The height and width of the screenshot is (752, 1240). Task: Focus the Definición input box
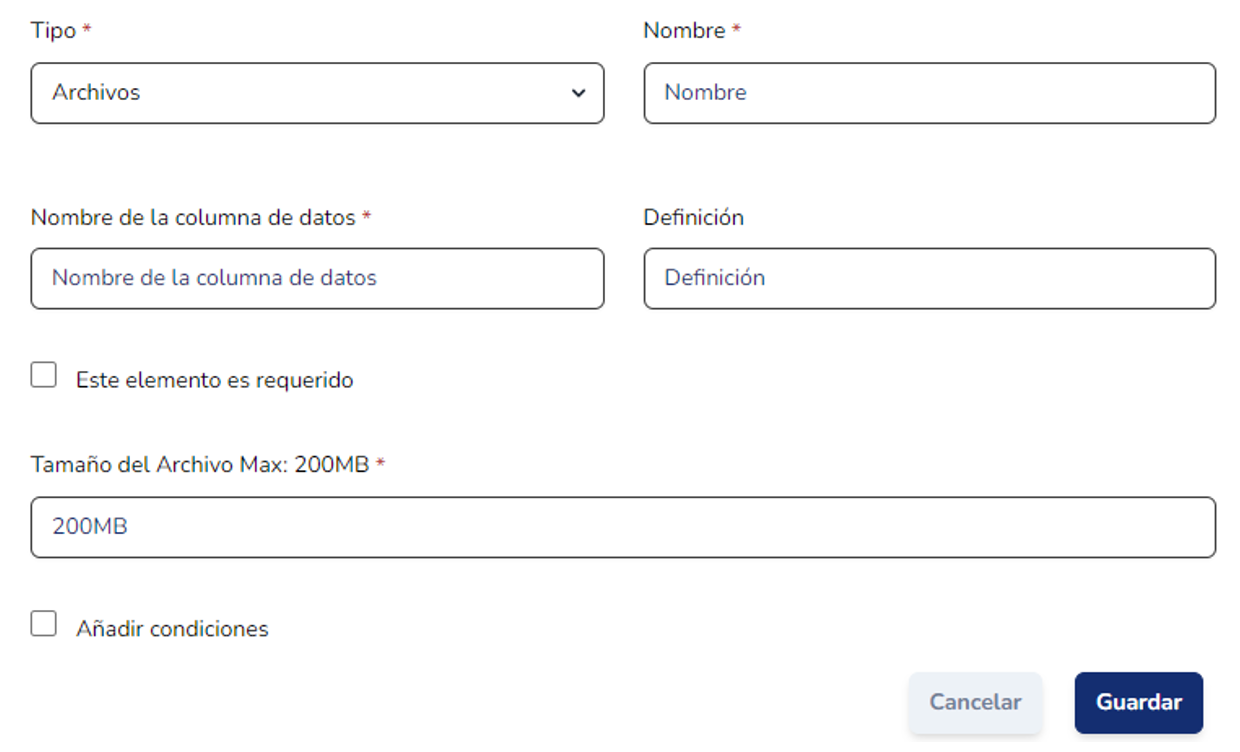[929, 278]
